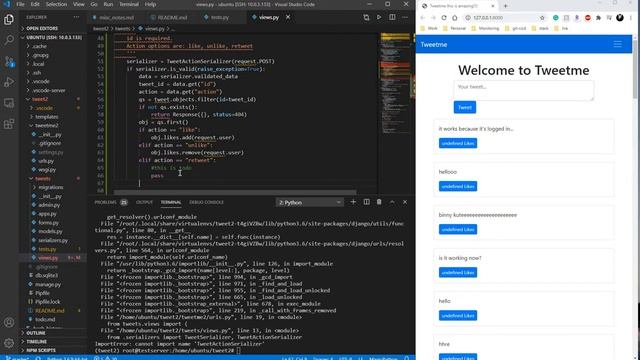Open the Chrome three-dot menu
The image size is (640, 360).
click(631, 18)
